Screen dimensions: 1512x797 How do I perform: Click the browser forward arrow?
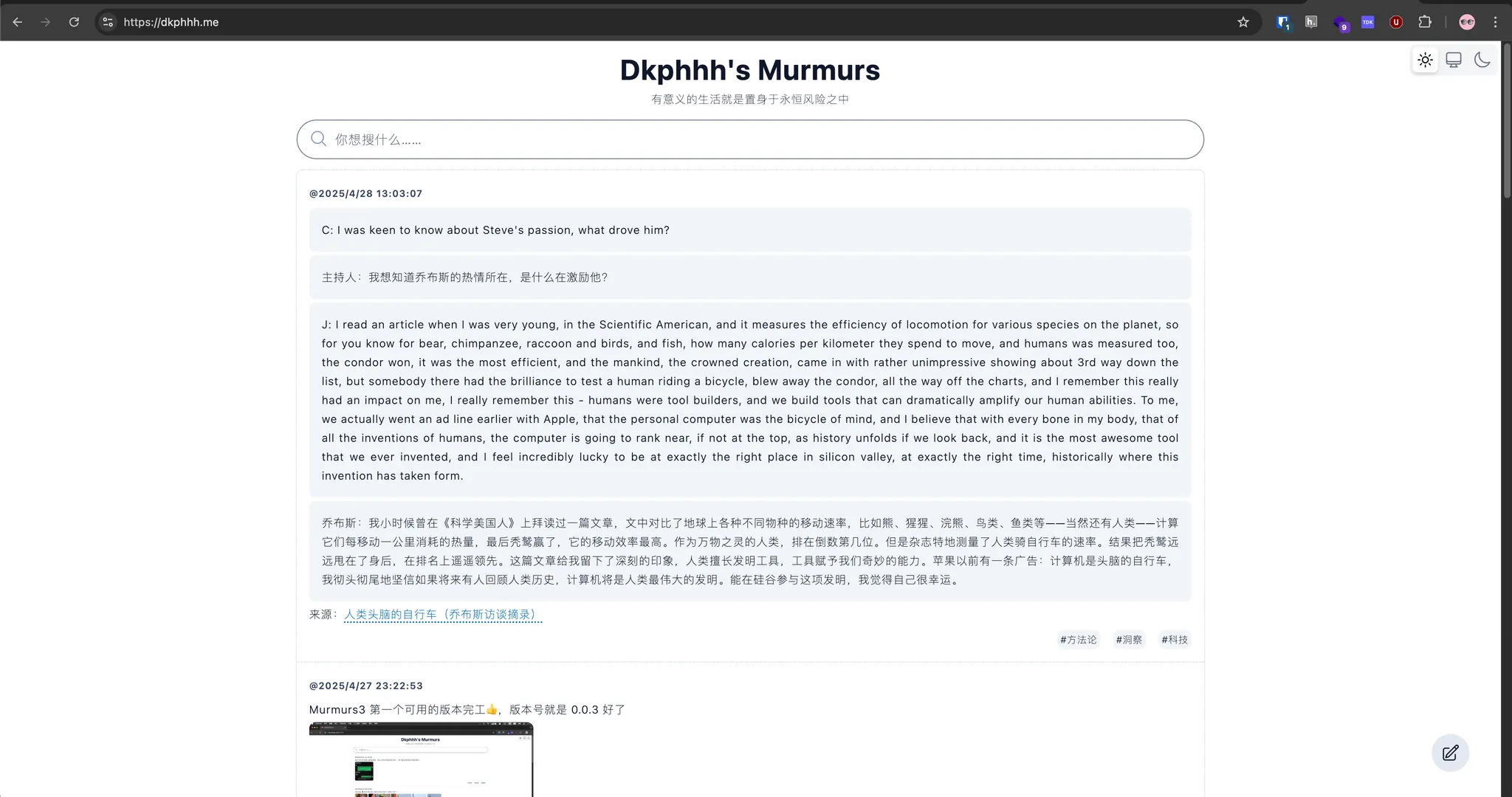click(x=46, y=22)
